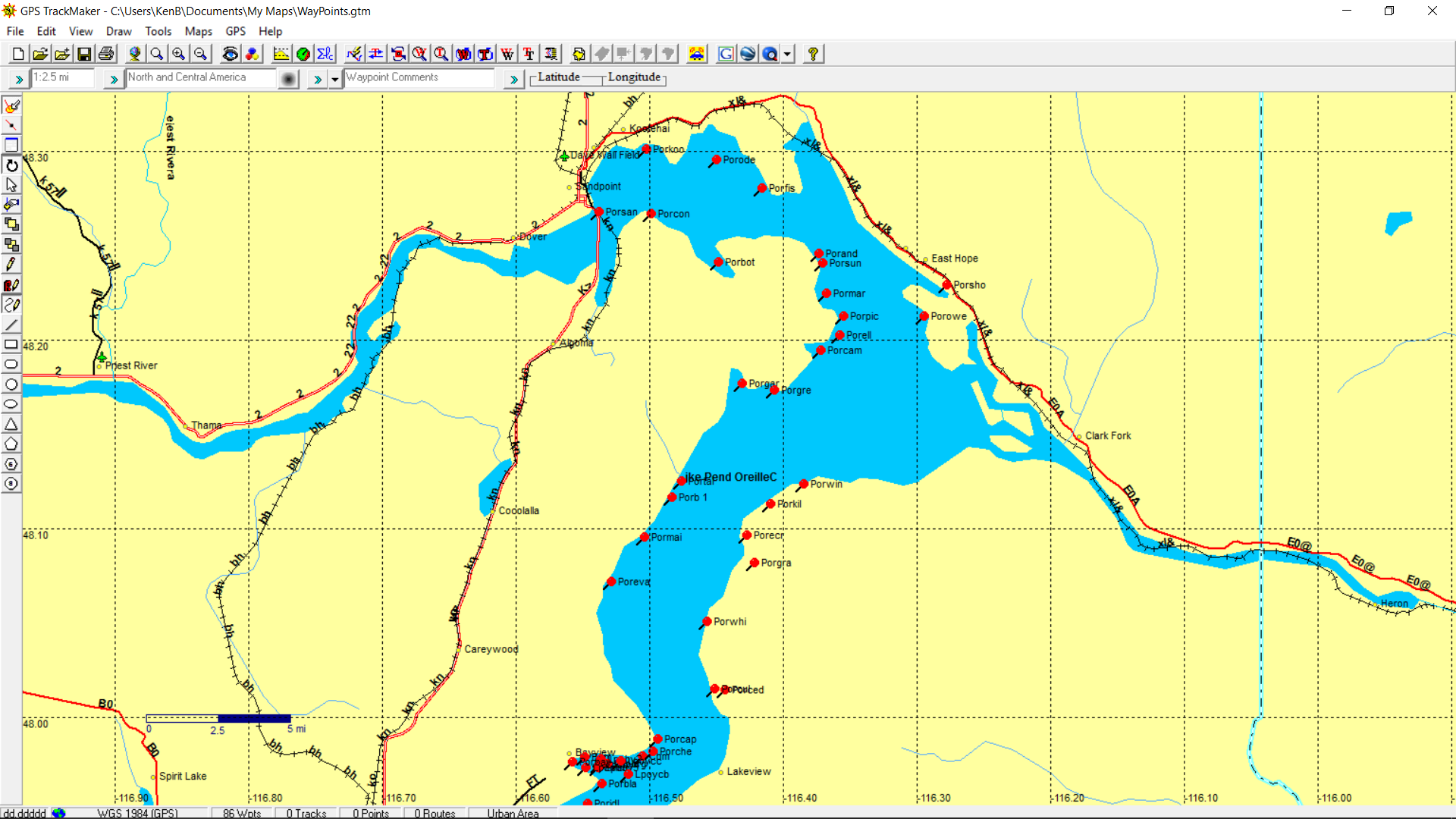Click the Save file toolbar icon
The image size is (1456, 819).
tap(84, 54)
